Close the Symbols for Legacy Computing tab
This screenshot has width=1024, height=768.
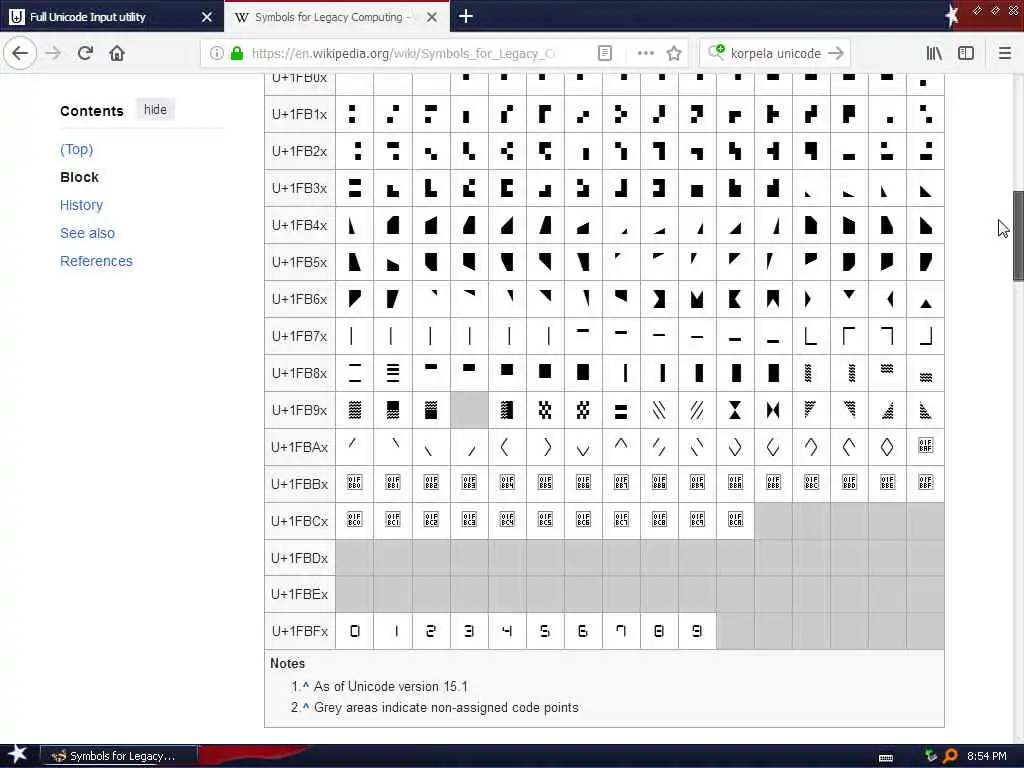pos(432,17)
